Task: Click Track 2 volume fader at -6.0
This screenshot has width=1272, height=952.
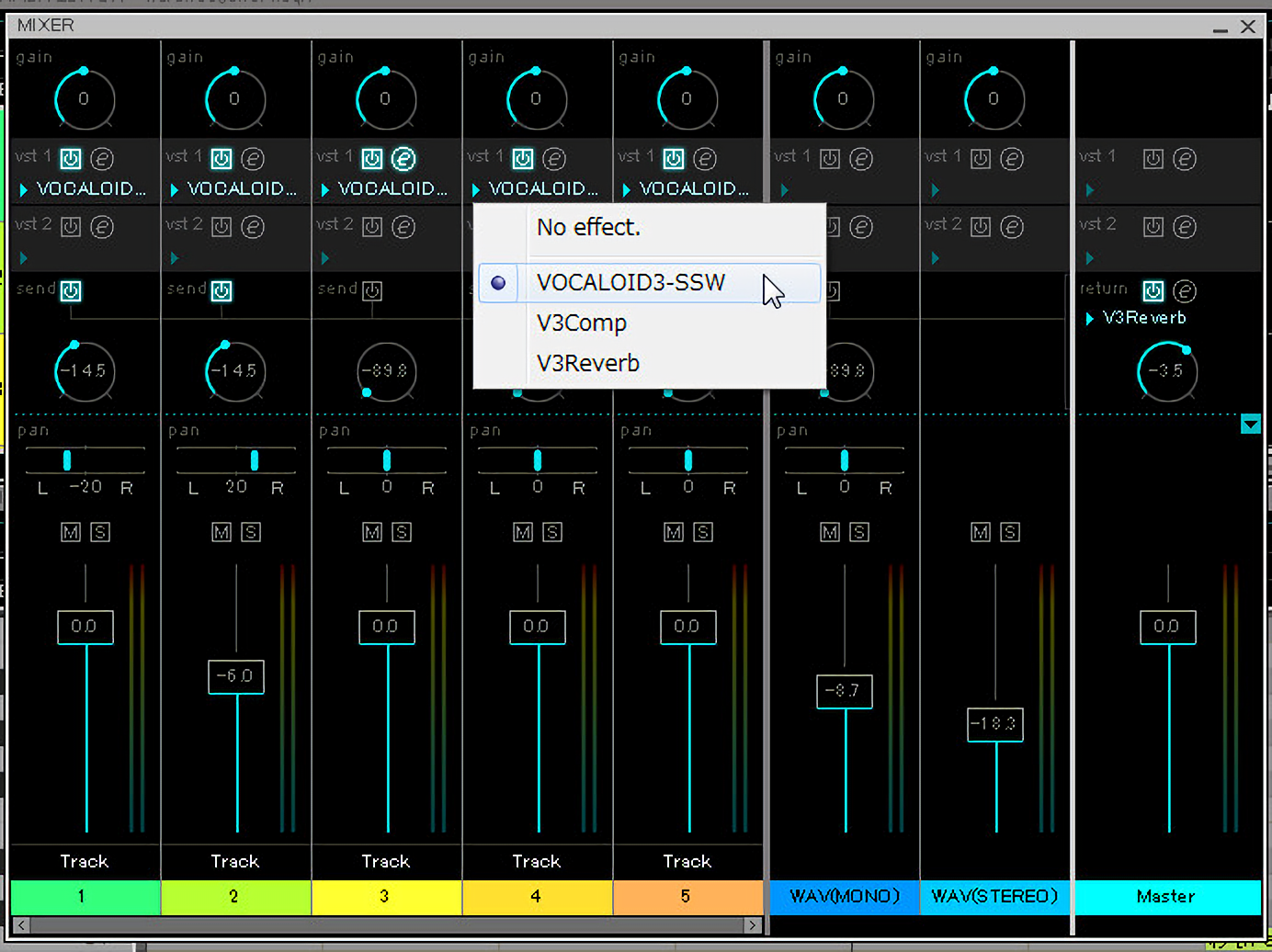Action: click(x=236, y=677)
